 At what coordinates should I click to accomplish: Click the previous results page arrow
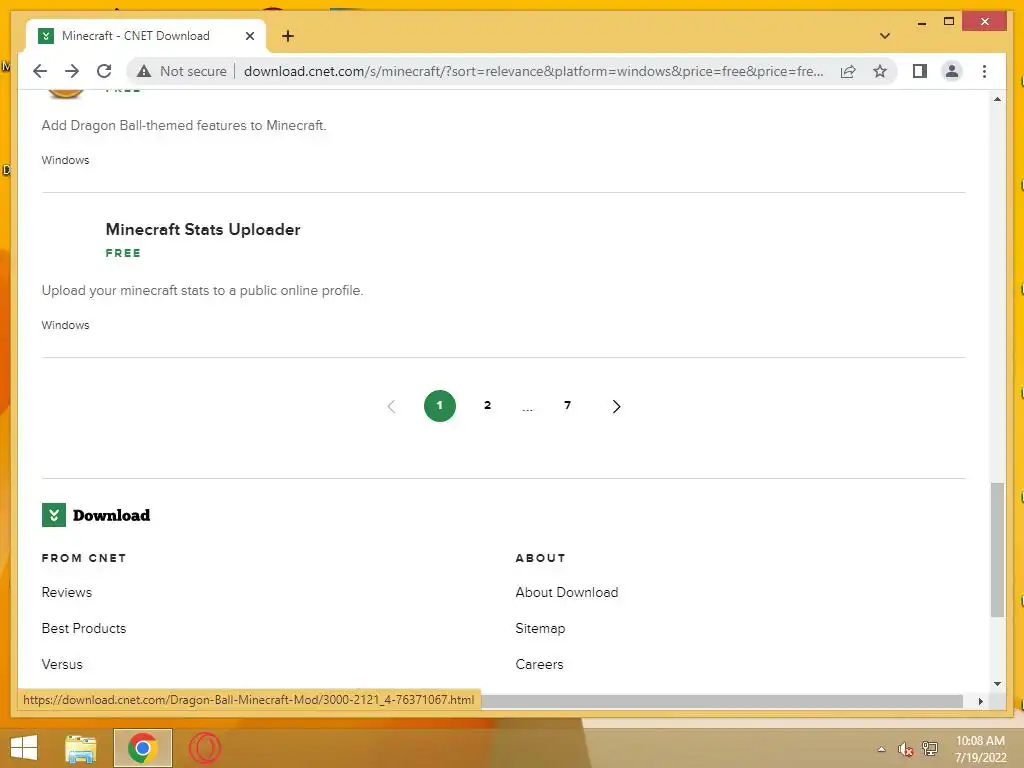(391, 406)
